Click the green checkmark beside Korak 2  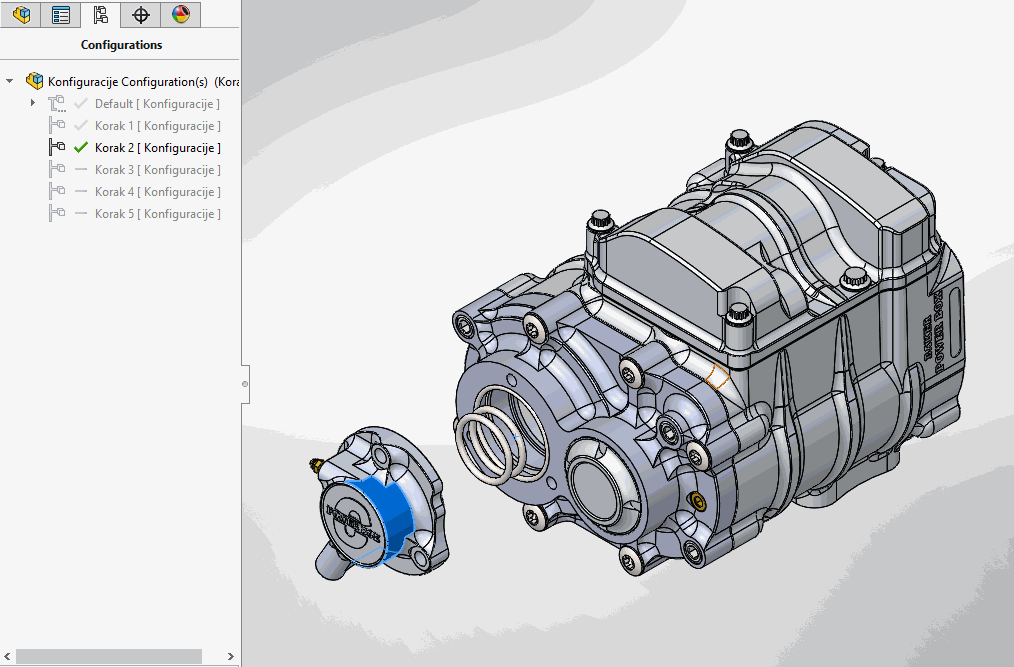click(81, 148)
